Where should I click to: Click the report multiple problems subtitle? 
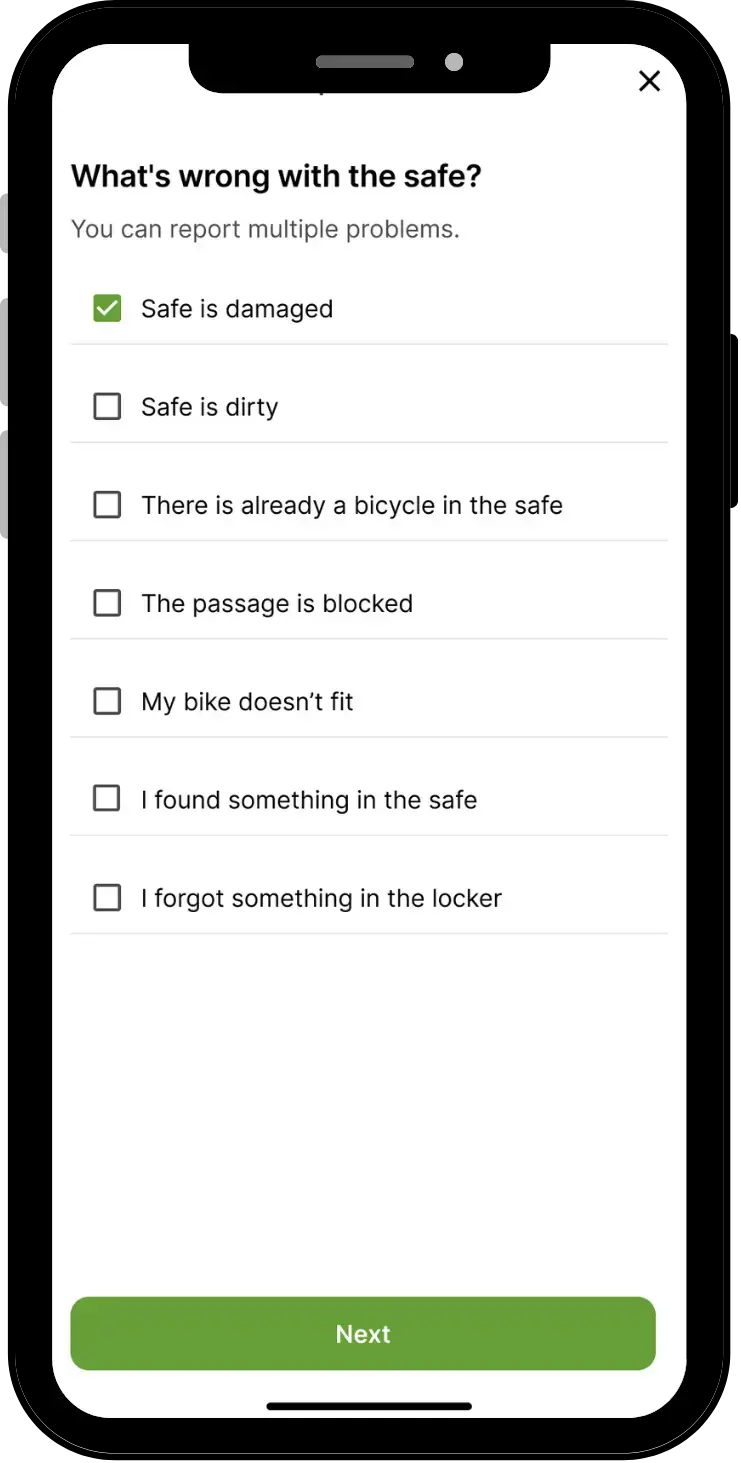(x=265, y=229)
